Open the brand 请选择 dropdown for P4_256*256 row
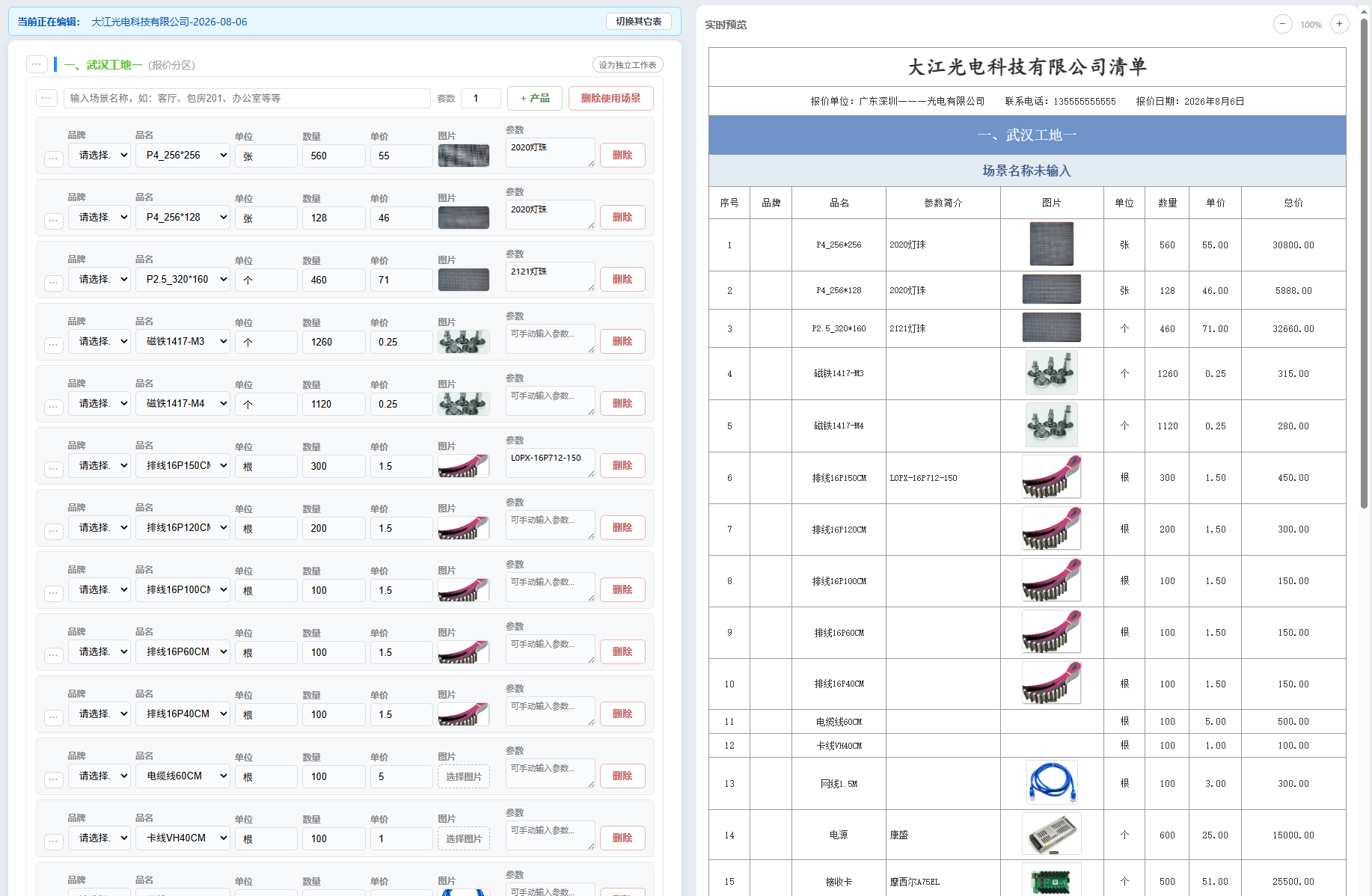The height and width of the screenshot is (896, 1372). tap(99, 155)
